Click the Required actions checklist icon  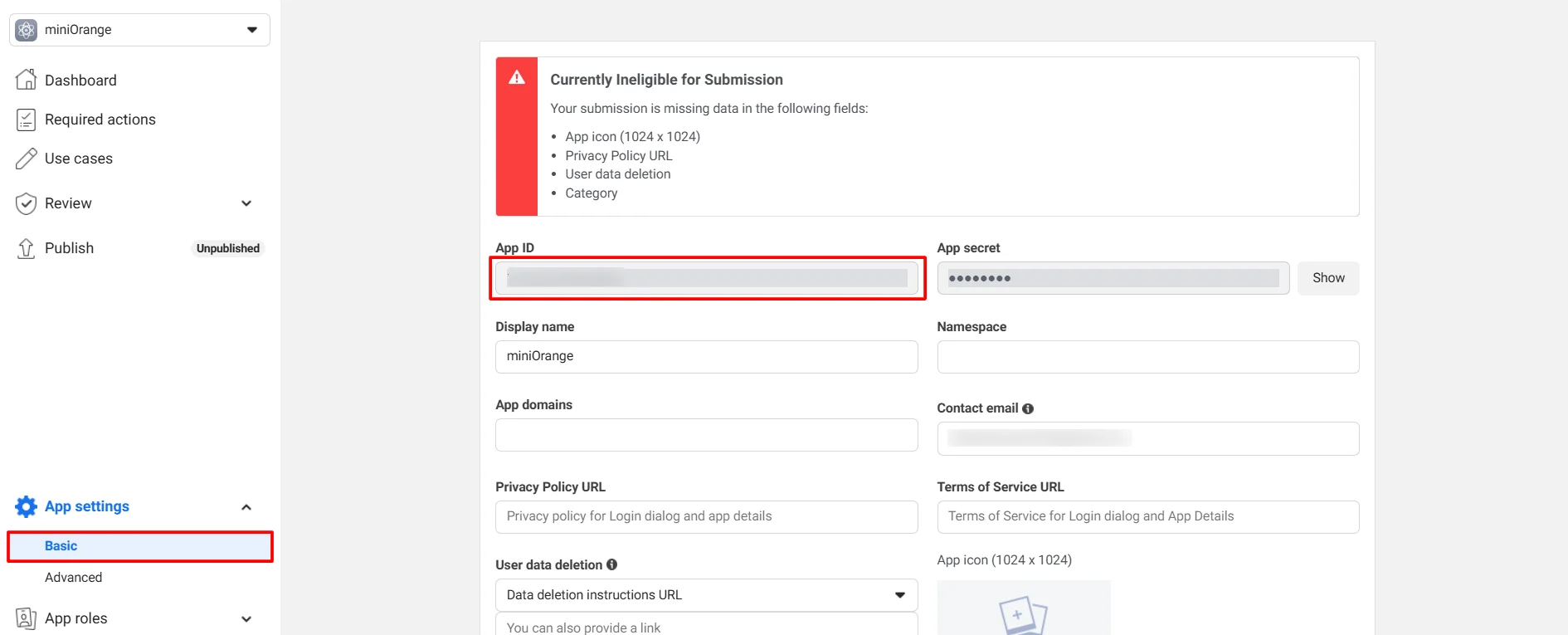point(27,120)
